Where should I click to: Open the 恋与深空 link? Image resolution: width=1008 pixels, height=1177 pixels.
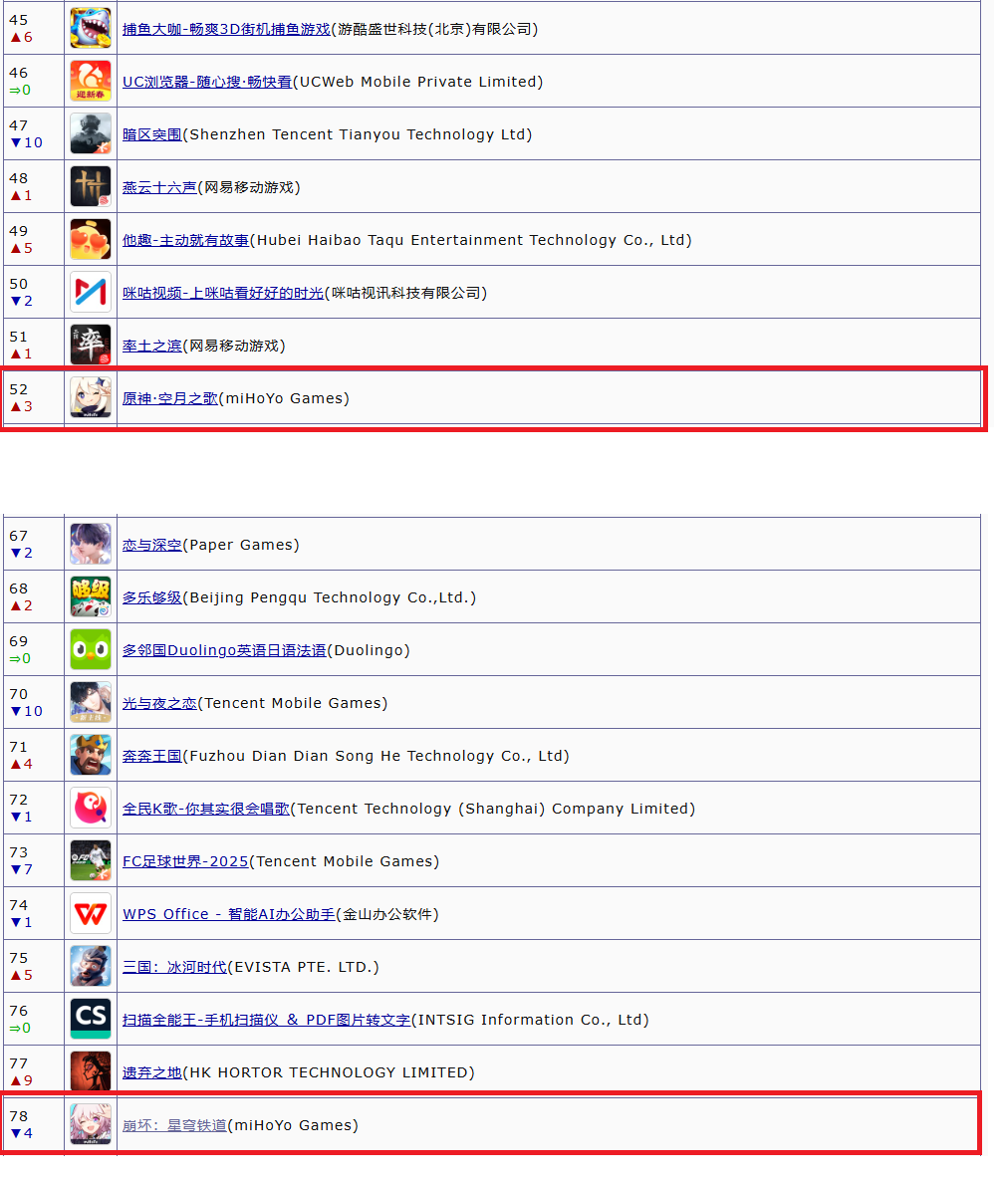[152, 545]
